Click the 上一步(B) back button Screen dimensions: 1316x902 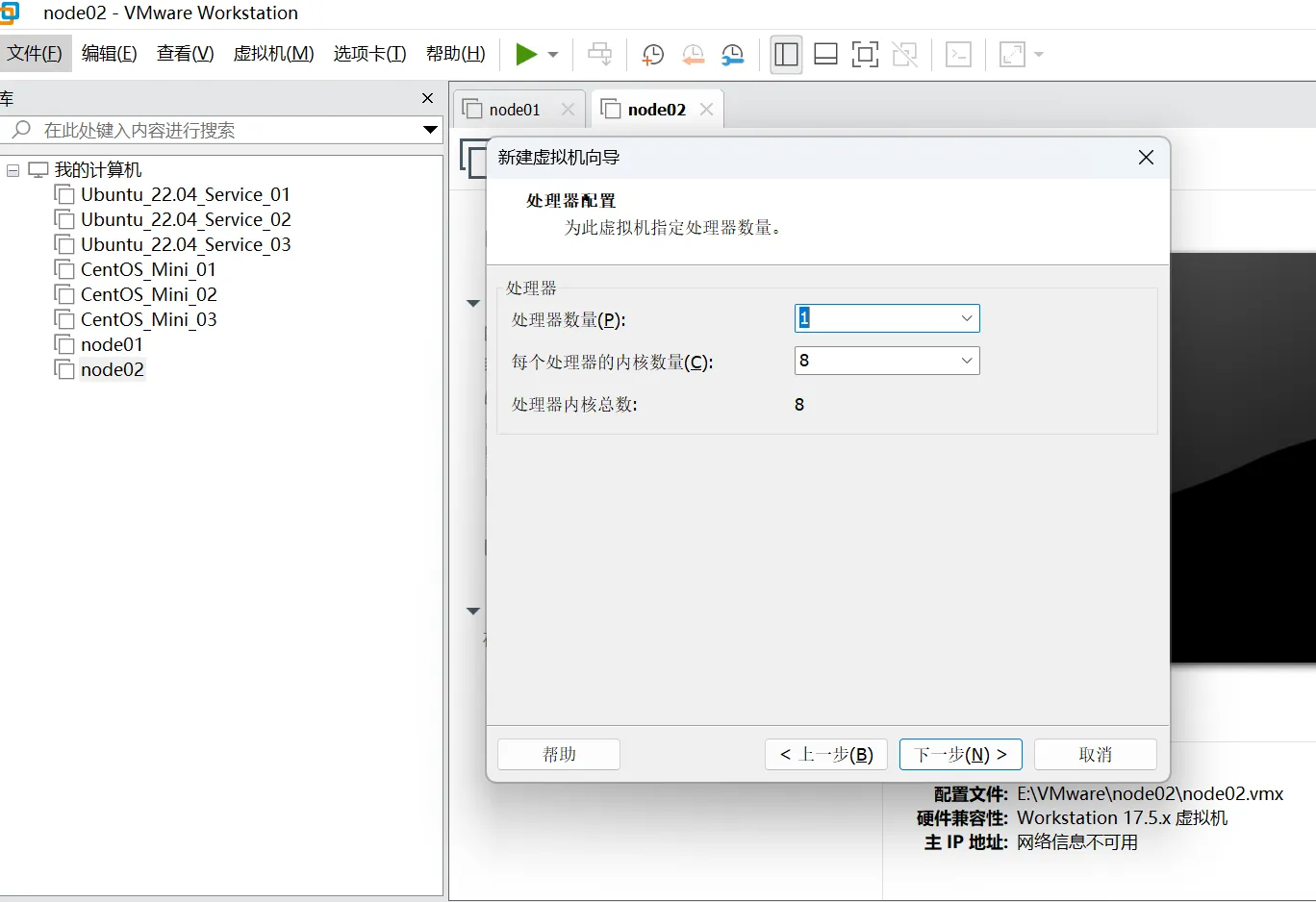(x=826, y=755)
